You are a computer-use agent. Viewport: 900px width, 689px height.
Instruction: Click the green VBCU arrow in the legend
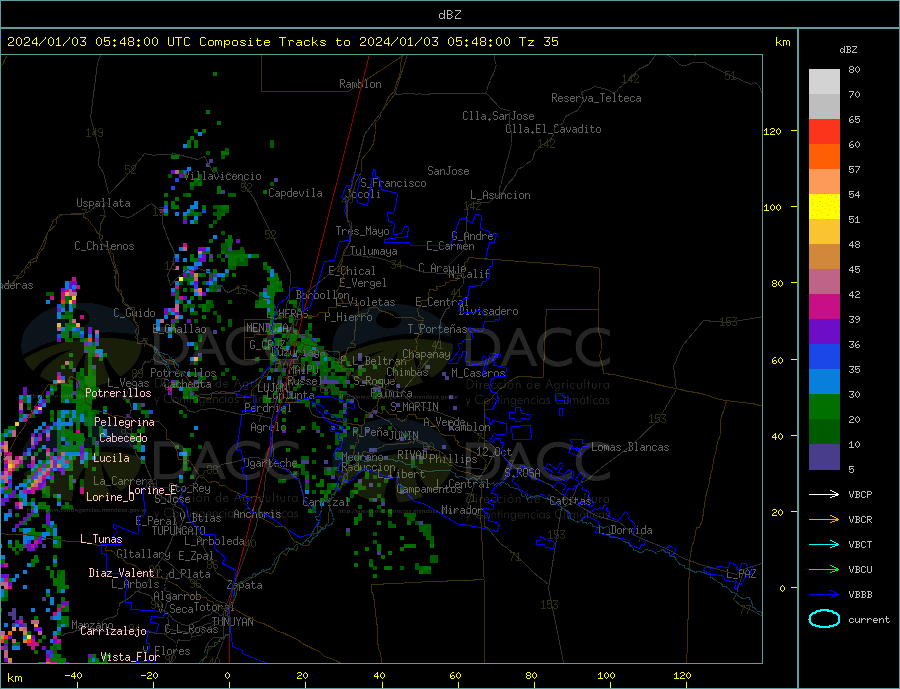824,570
